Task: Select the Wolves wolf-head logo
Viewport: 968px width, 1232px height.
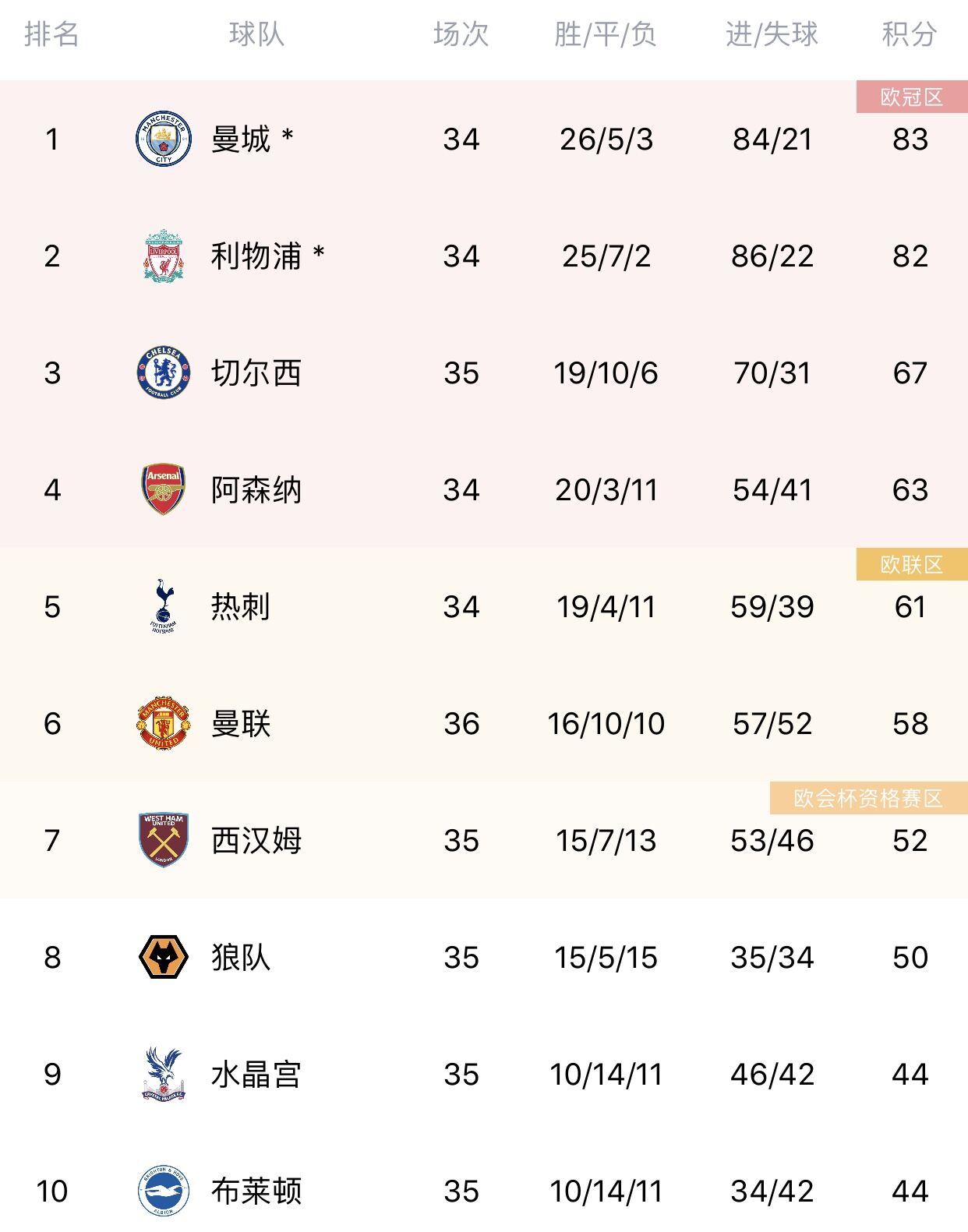Action: (x=164, y=957)
